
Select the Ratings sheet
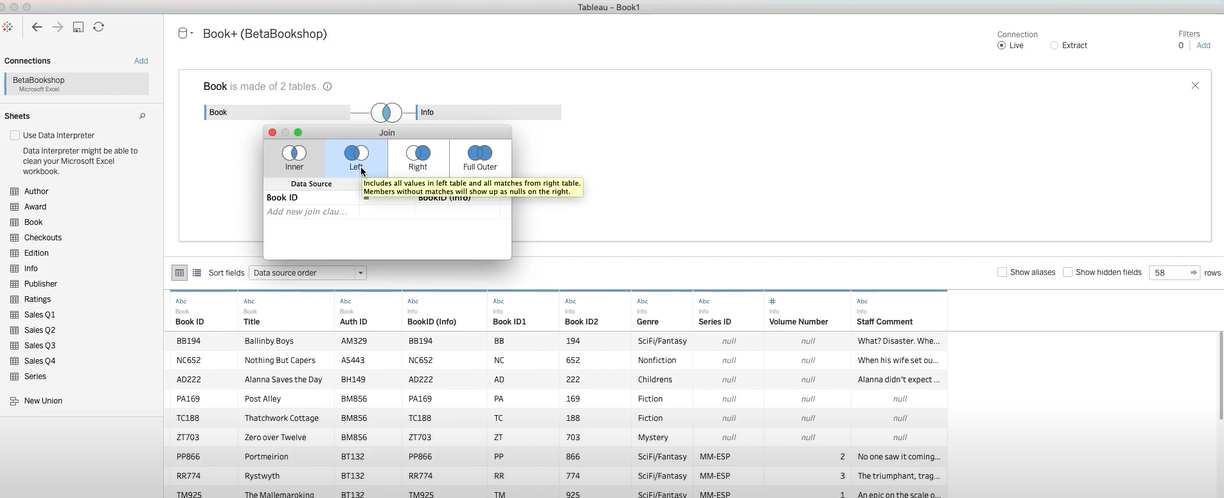tap(38, 299)
